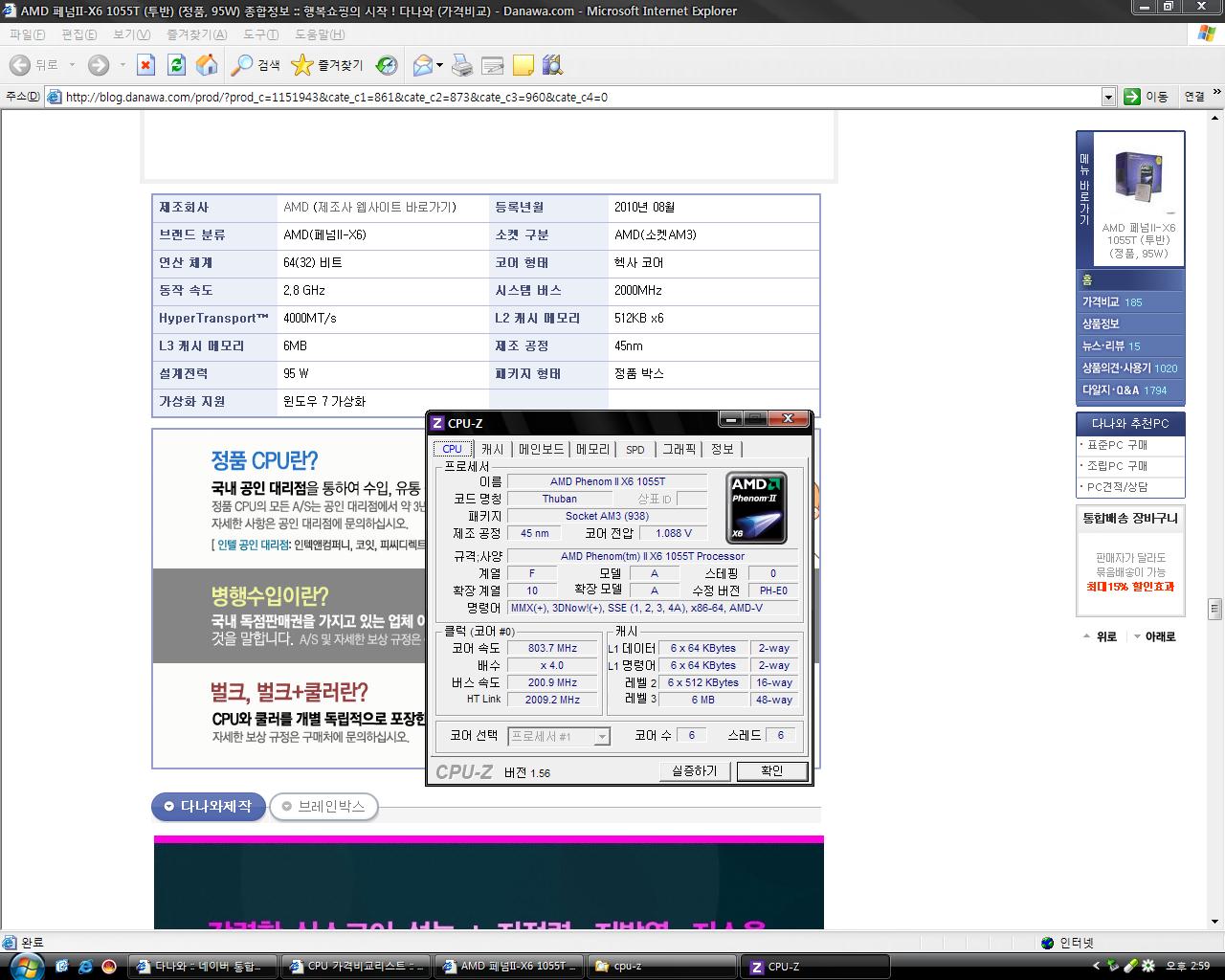Click the IE Forward arrow button
Image resolution: width=1225 pixels, height=980 pixels.
[98, 65]
